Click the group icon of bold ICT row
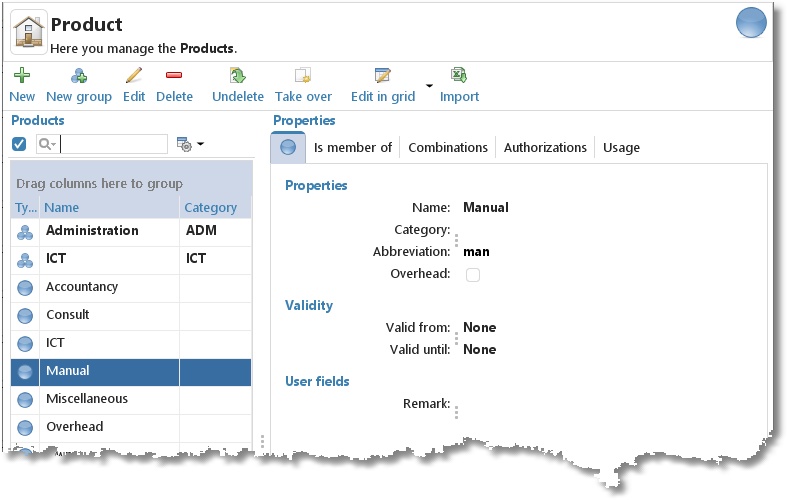 coord(25,260)
